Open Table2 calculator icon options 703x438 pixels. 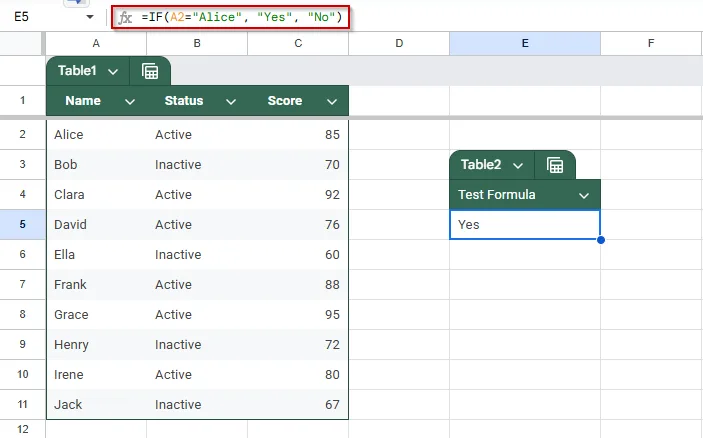tap(555, 165)
